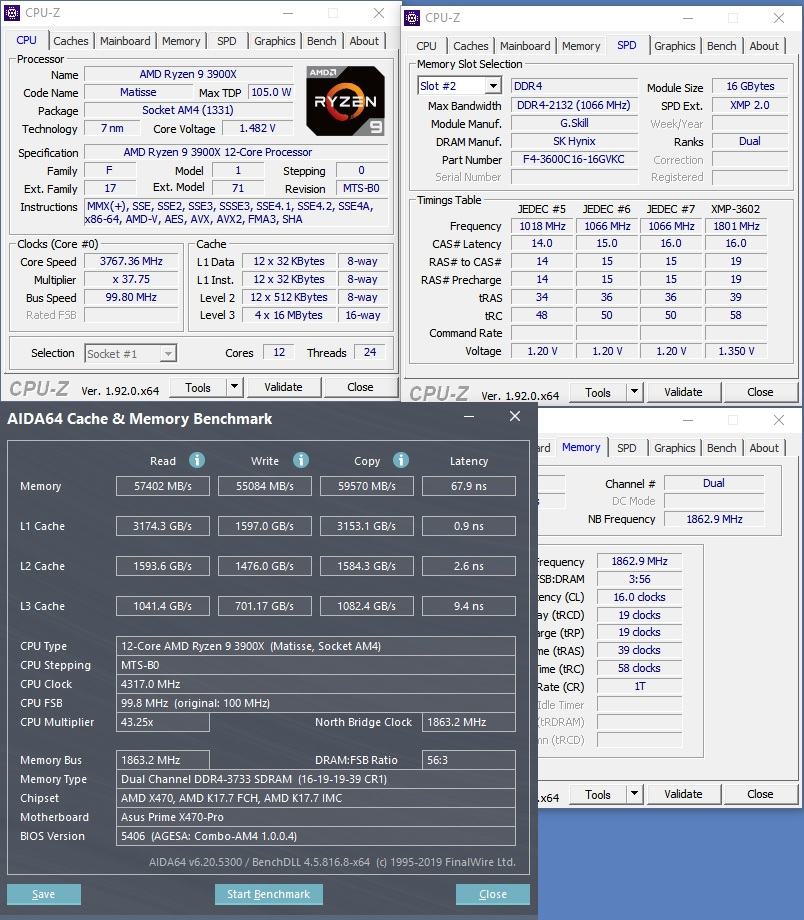
Task: Select SPD tab in bottom-right CPU-Z window
Action: click(626, 448)
